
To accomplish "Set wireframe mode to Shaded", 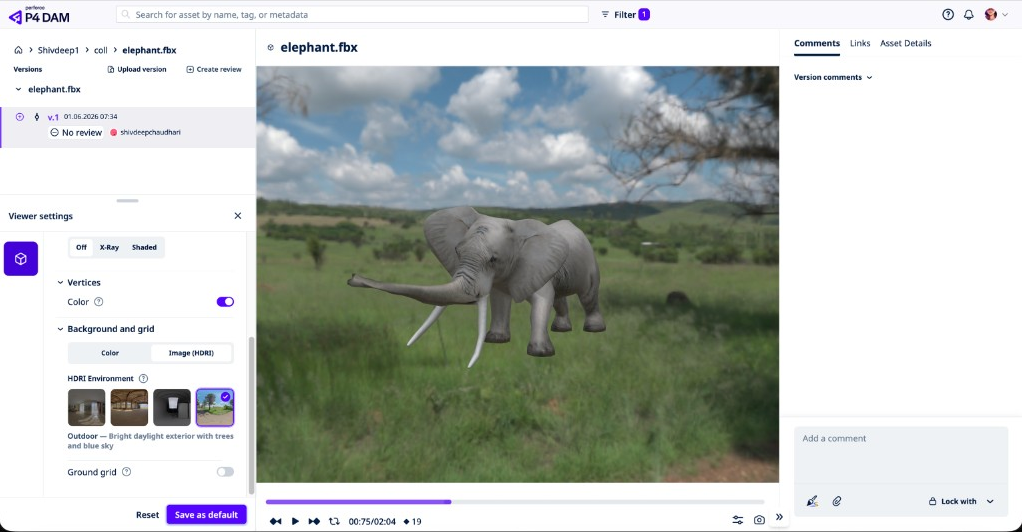I will pos(144,247).
